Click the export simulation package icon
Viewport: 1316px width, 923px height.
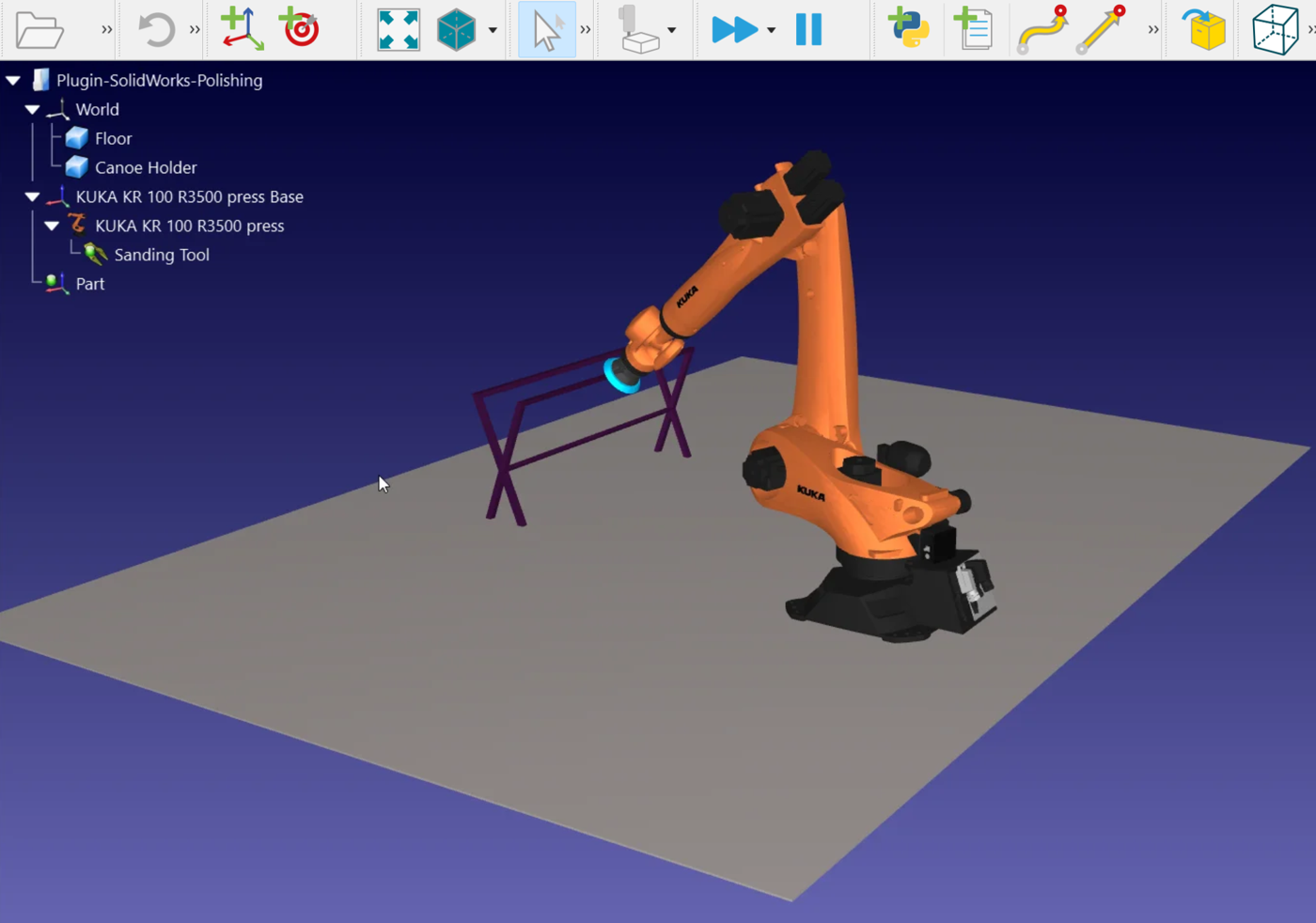click(1204, 30)
